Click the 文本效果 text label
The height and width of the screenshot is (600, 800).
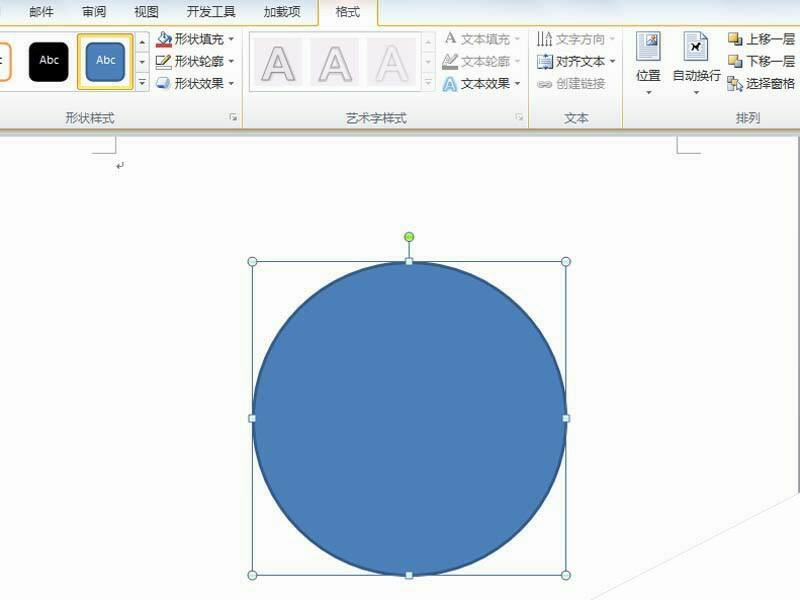pyautogui.click(x=485, y=83)
